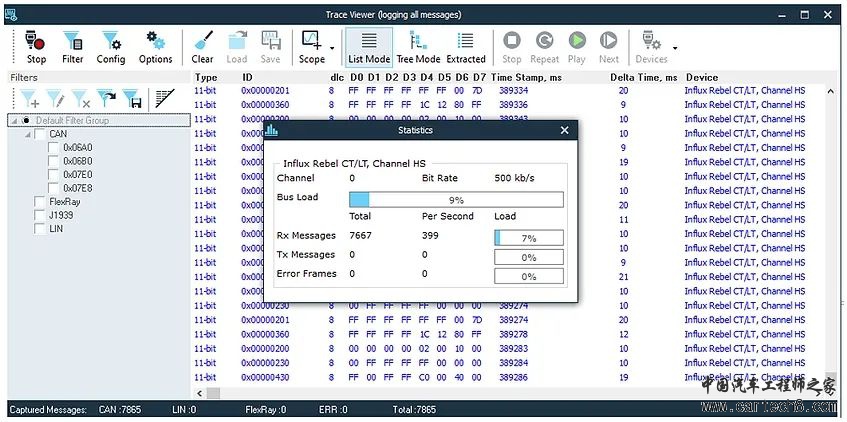Viewport: 847px width, 422px height.
Task: Select the 0x00000430 row at 389286
Action: click(x=507, y=377)
